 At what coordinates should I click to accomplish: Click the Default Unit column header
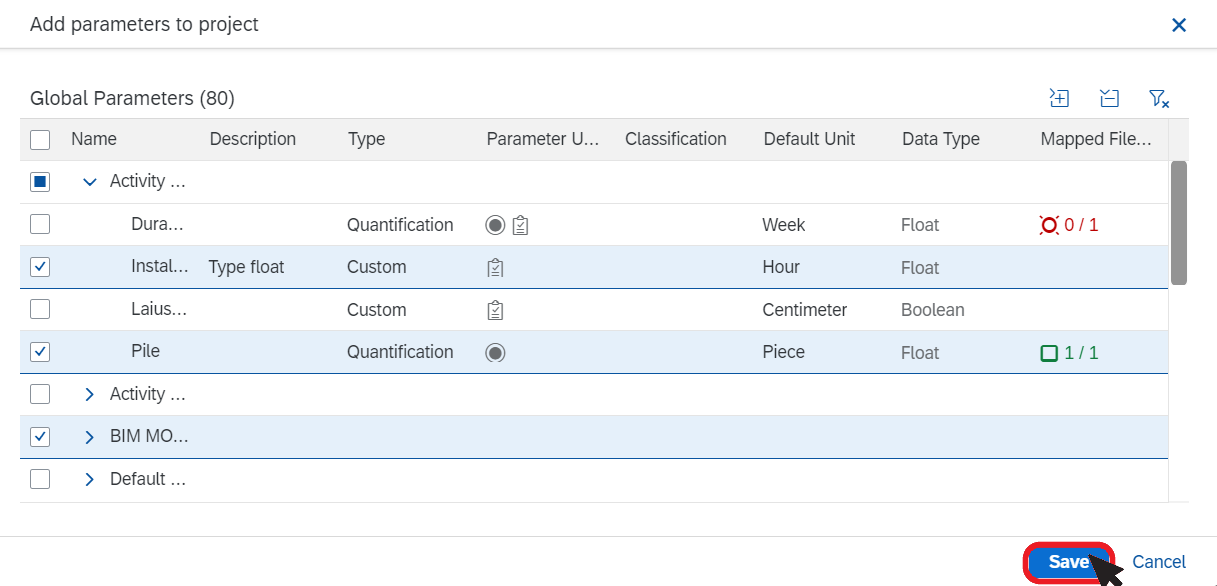click(809, 139)
